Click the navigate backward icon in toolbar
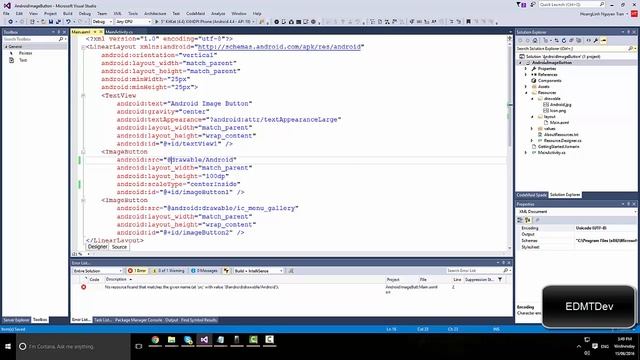The height and width of the screenshot is (360, 640). (10, 22)
